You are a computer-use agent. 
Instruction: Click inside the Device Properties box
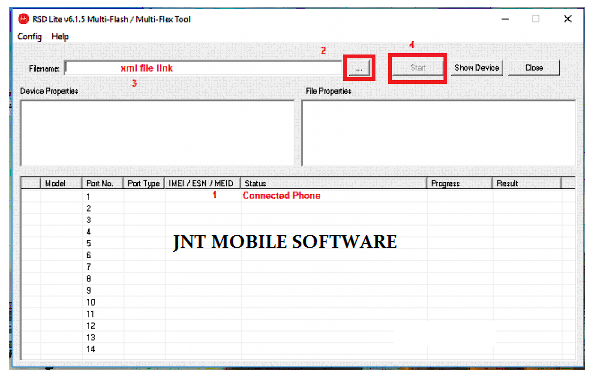coord(157,133)
